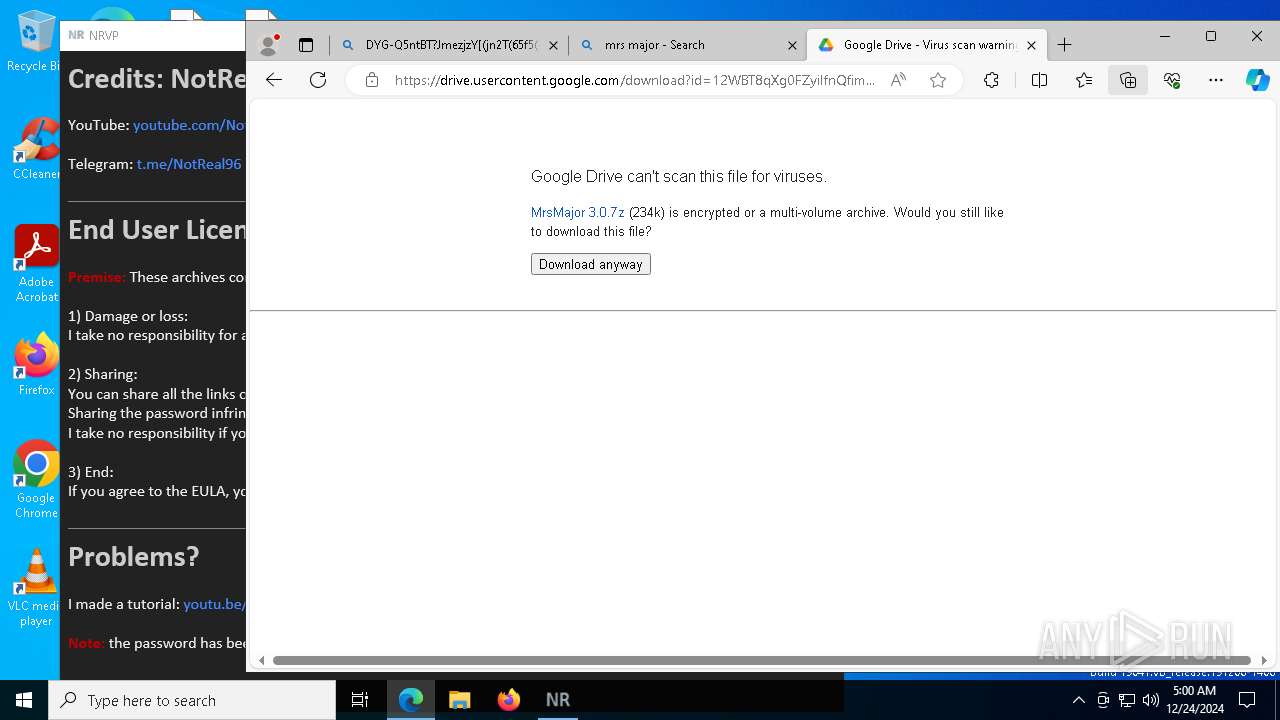This screenshot has width=1280, height=720.
Task: Open File Explorer from the taskbar
Action: (x=459, y=700)
